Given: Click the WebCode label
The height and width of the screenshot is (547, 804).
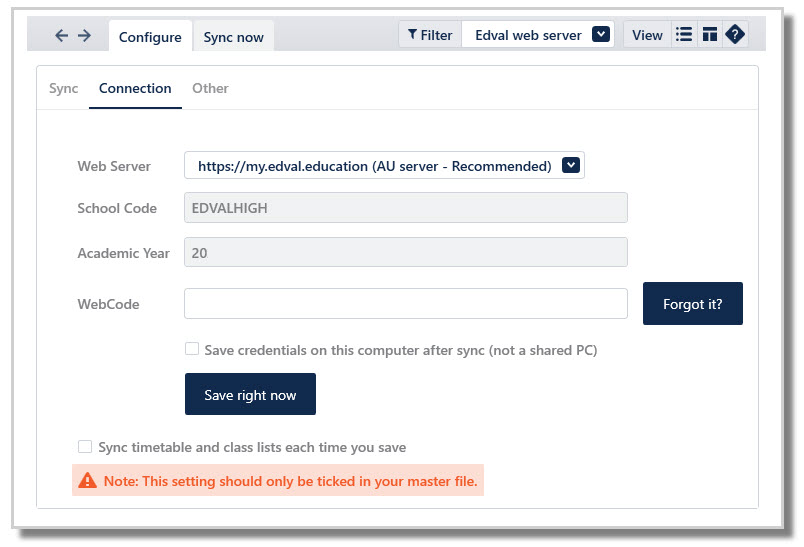Looking at the screenshot, I should 108,304.
